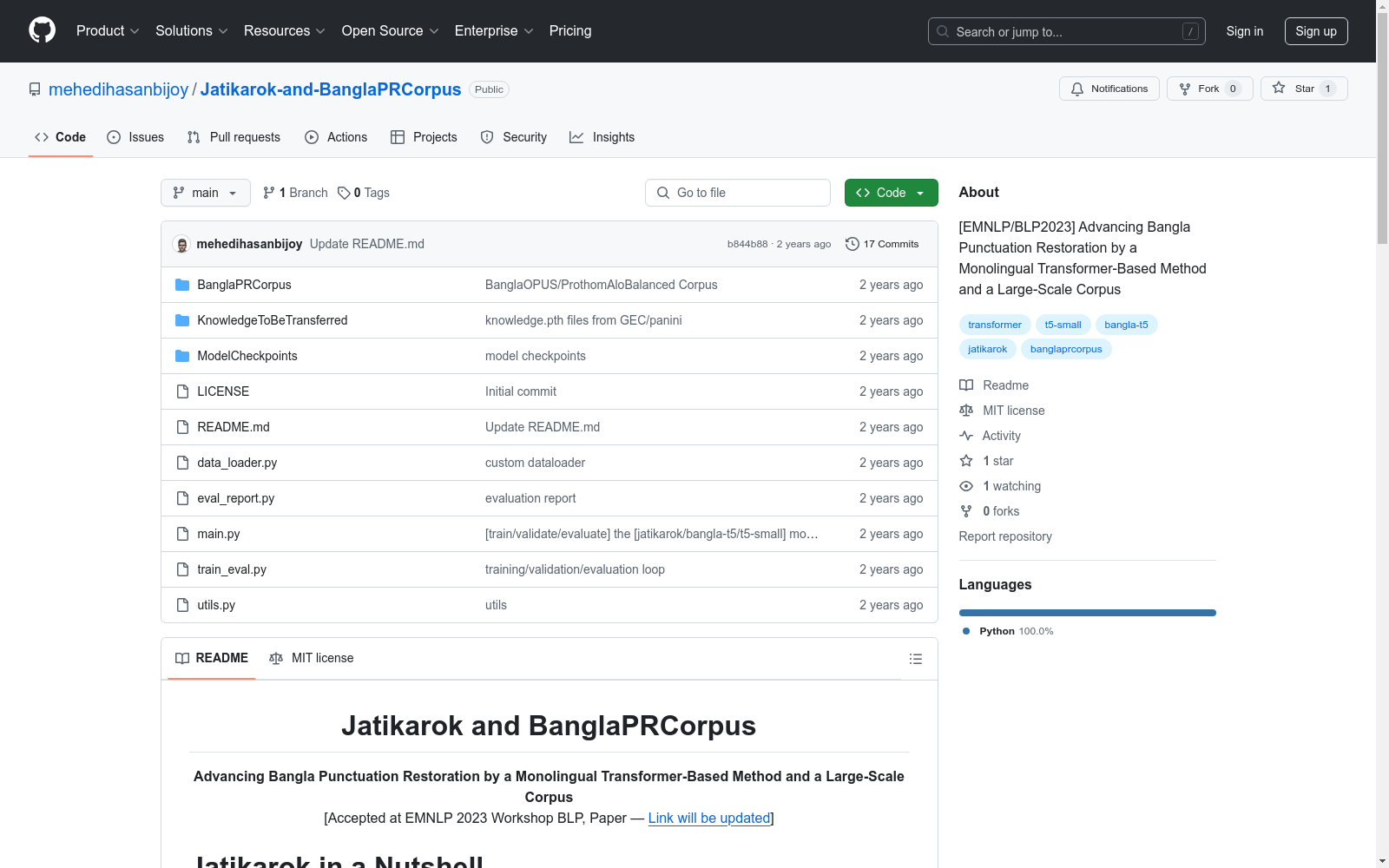Click the tag icon next to Tags
The width and height of the screenshot is (1389, 868).
point(344,193)
